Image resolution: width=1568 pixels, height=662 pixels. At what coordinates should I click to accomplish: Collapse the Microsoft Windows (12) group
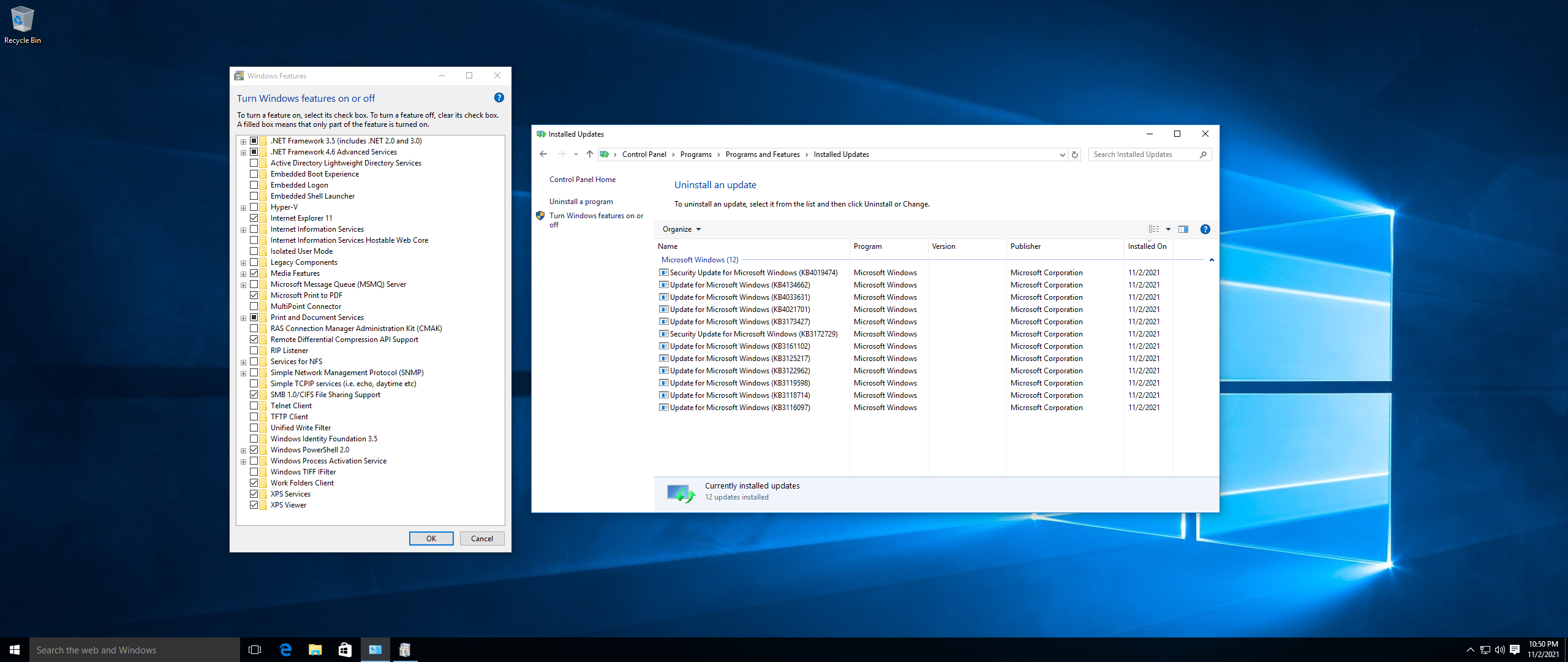[x=1212, y=260]
